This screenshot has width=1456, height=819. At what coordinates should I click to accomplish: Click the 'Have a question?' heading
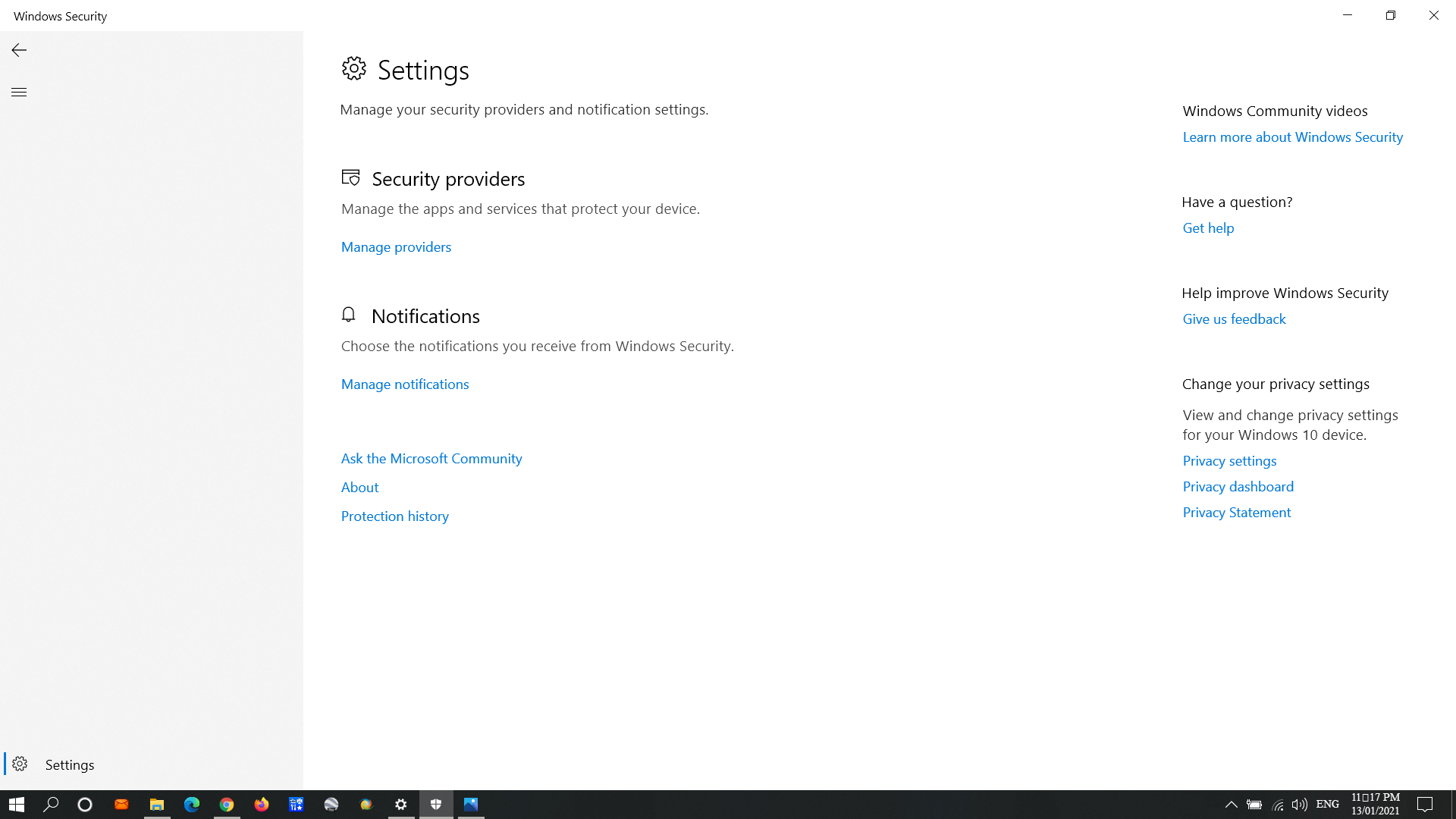point(1237,202)
